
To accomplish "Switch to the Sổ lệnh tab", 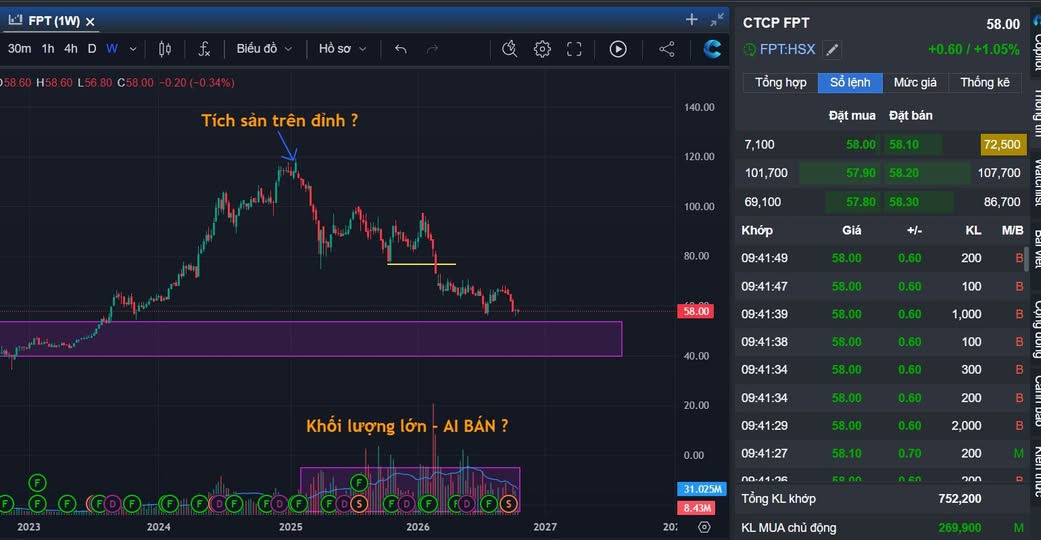I will tap(850, 82).
